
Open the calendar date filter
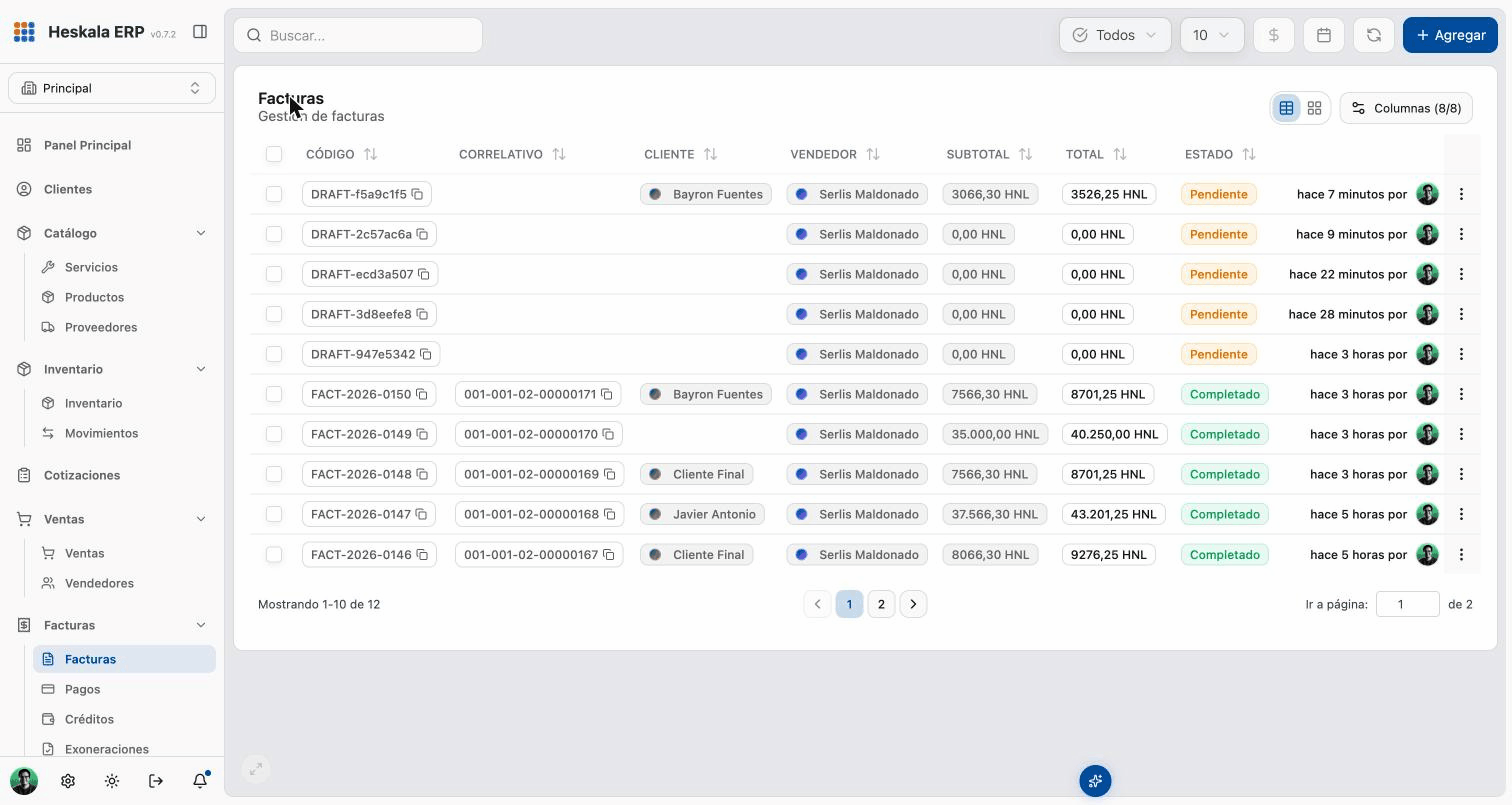[x=1324, y=35]
